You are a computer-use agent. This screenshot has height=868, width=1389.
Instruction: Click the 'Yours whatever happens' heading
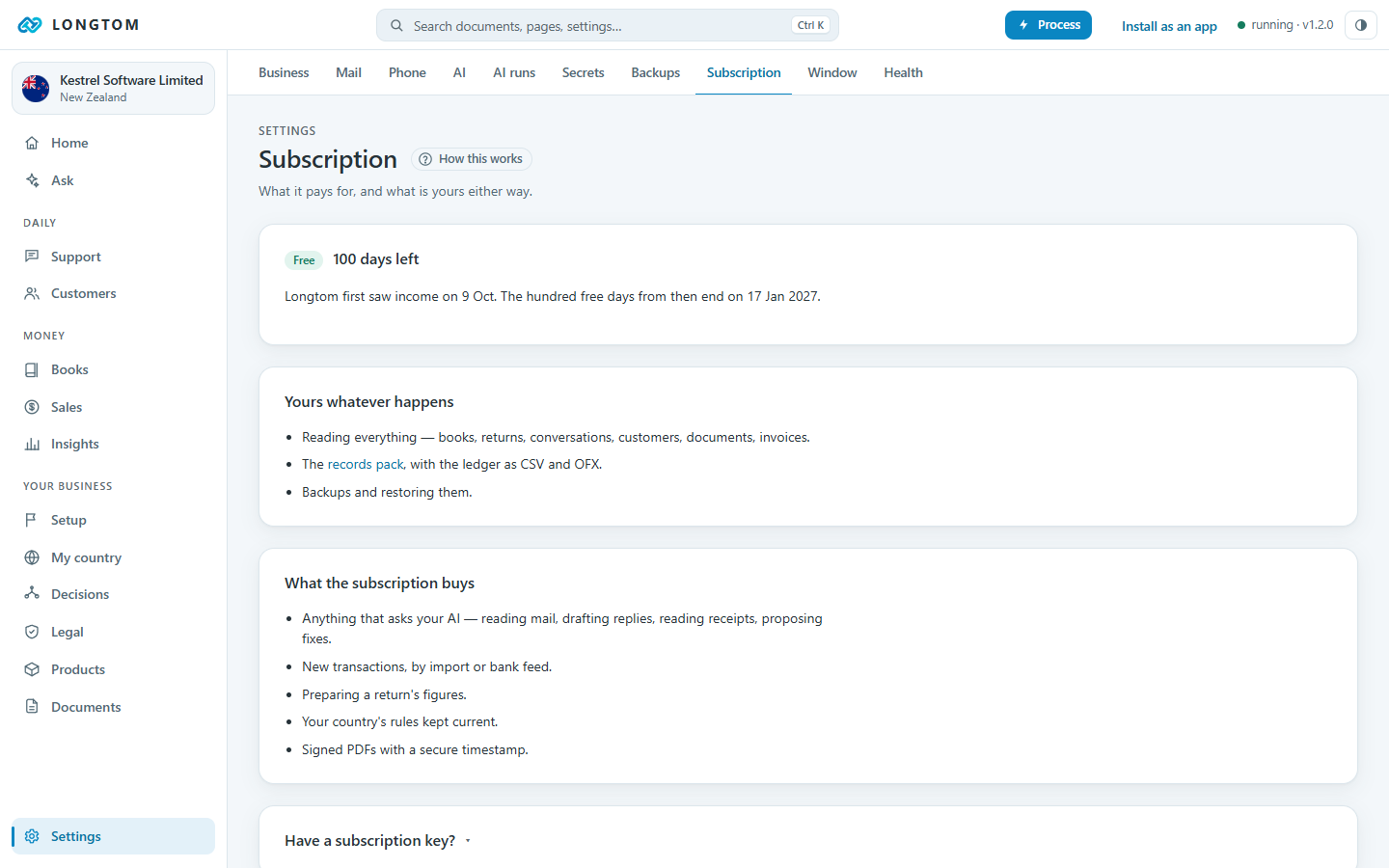(x=369, y=402)
